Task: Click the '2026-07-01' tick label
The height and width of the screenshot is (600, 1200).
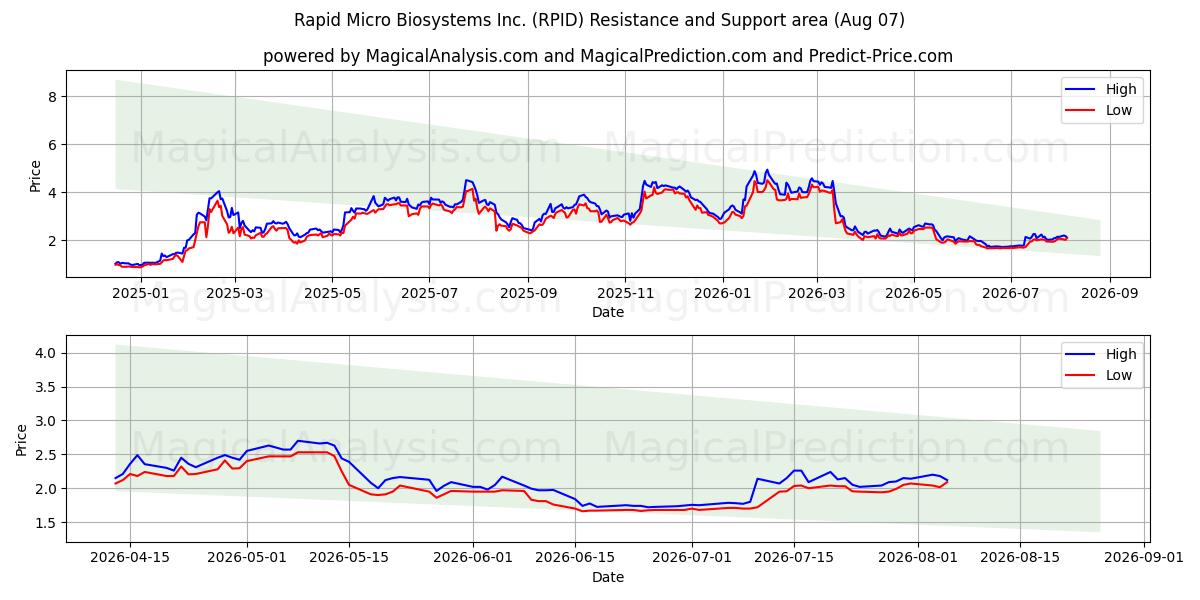Action: [692, 558]
